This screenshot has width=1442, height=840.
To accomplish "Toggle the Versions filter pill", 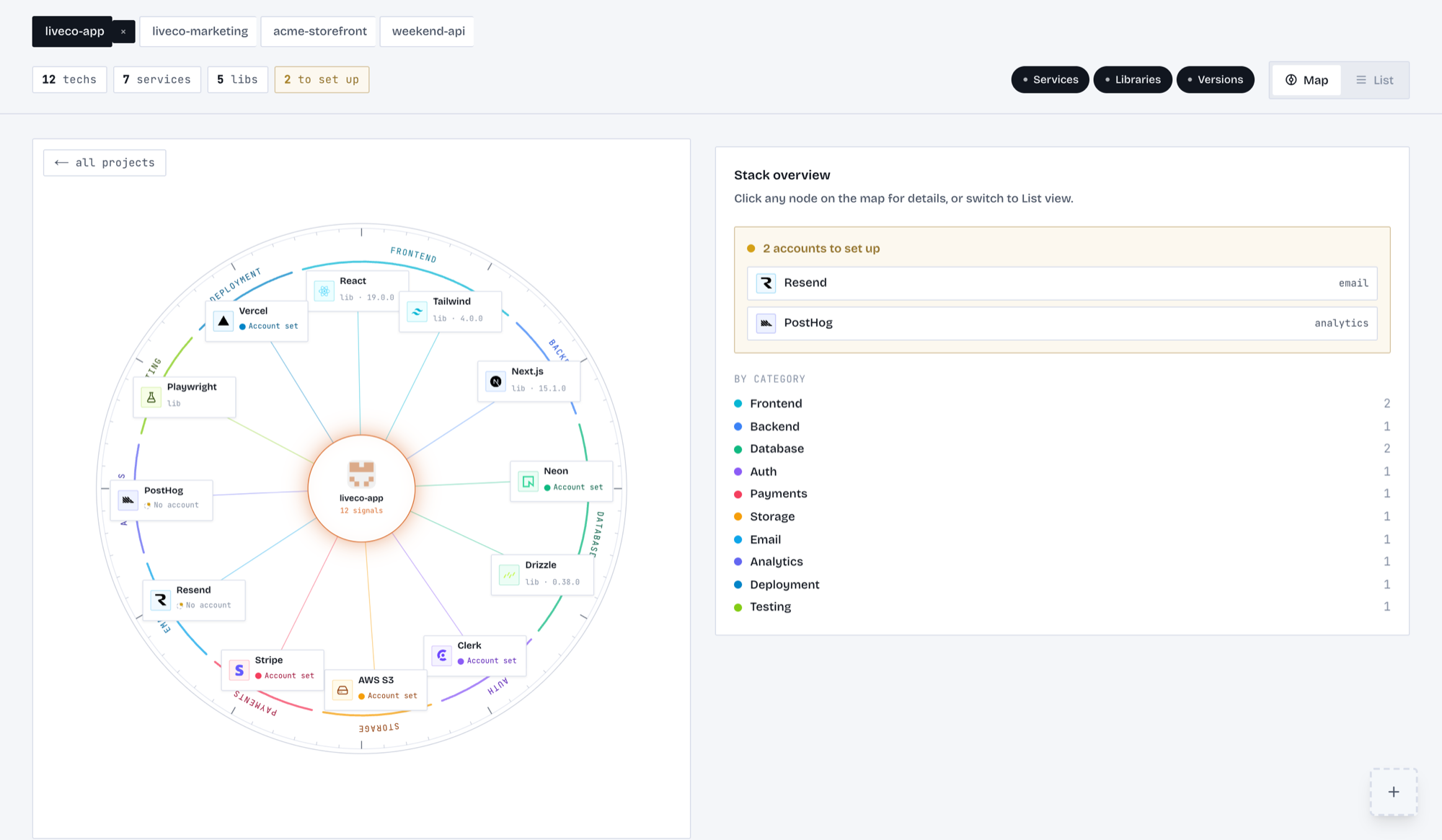I will click(x=1215, y=79).
